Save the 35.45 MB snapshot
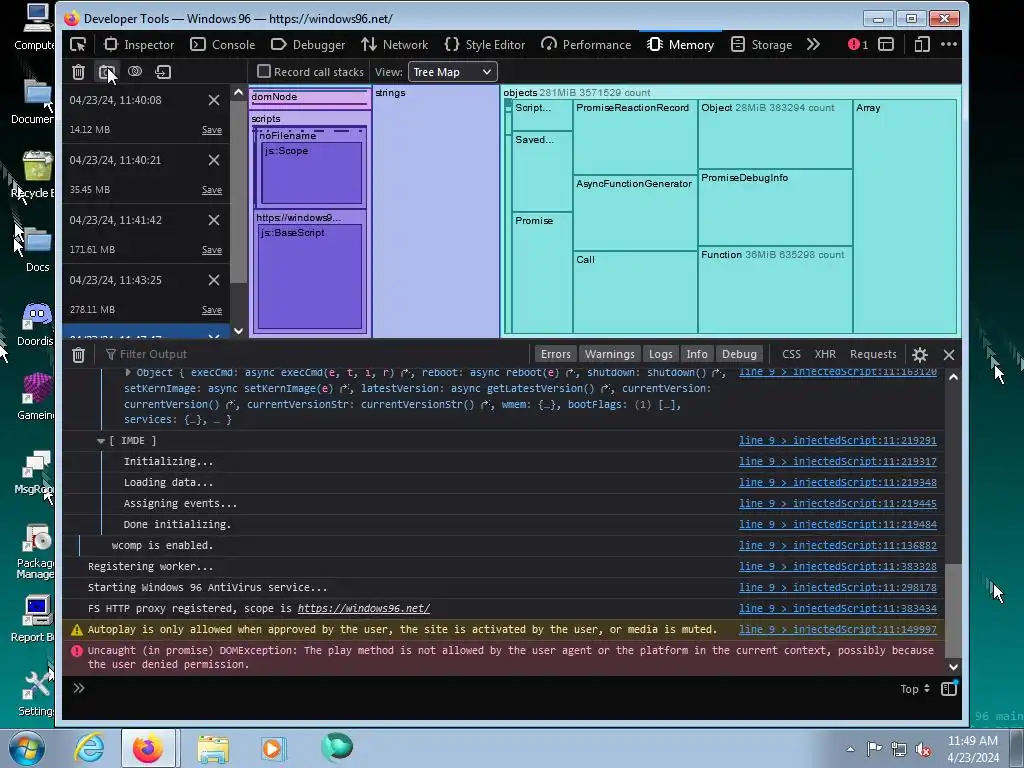 click(x=212, y=190)
